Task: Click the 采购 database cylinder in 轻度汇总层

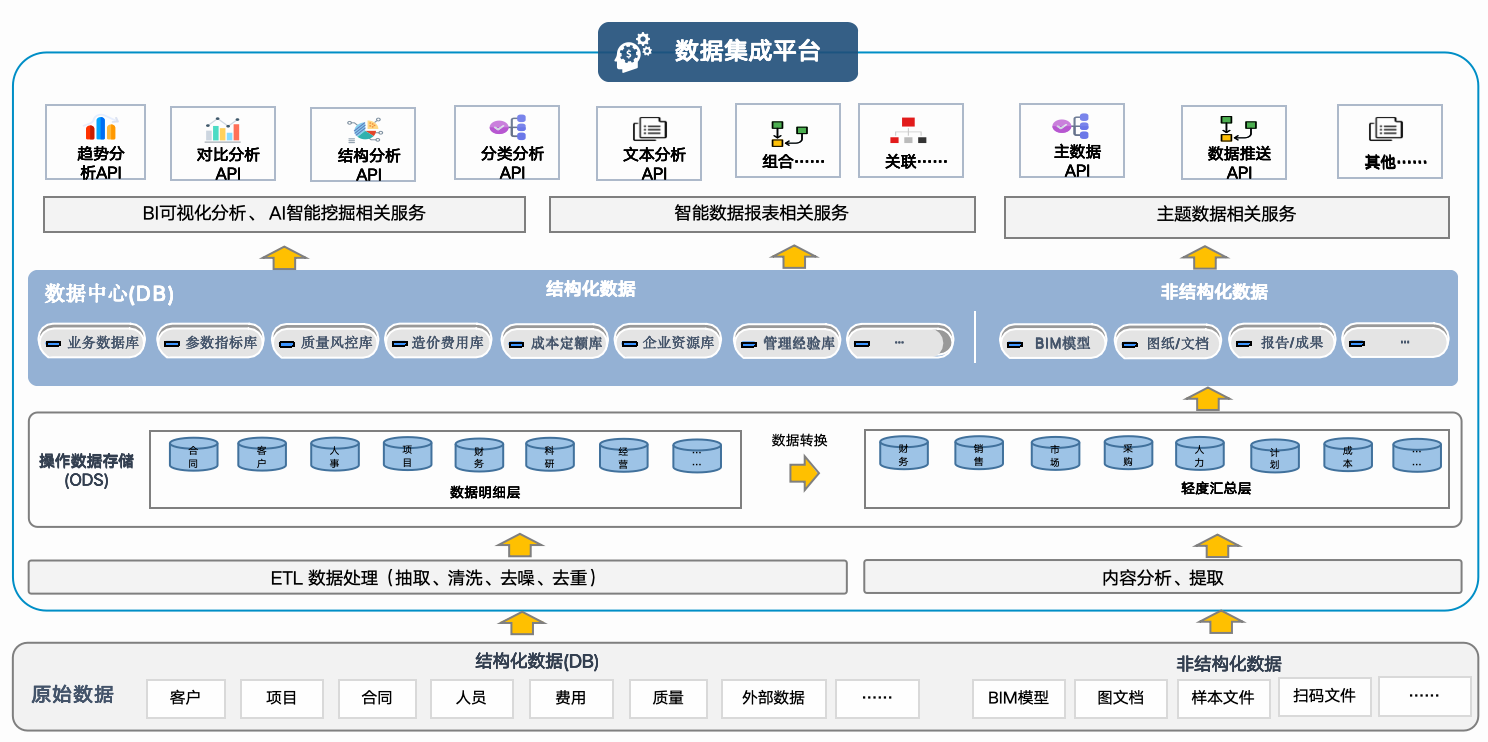Action: click(1128, 453)
